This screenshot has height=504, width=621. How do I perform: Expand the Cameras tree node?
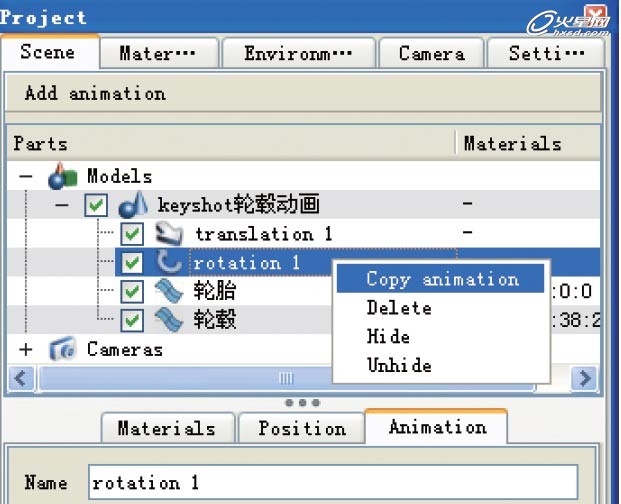click(x=26, y=349)
